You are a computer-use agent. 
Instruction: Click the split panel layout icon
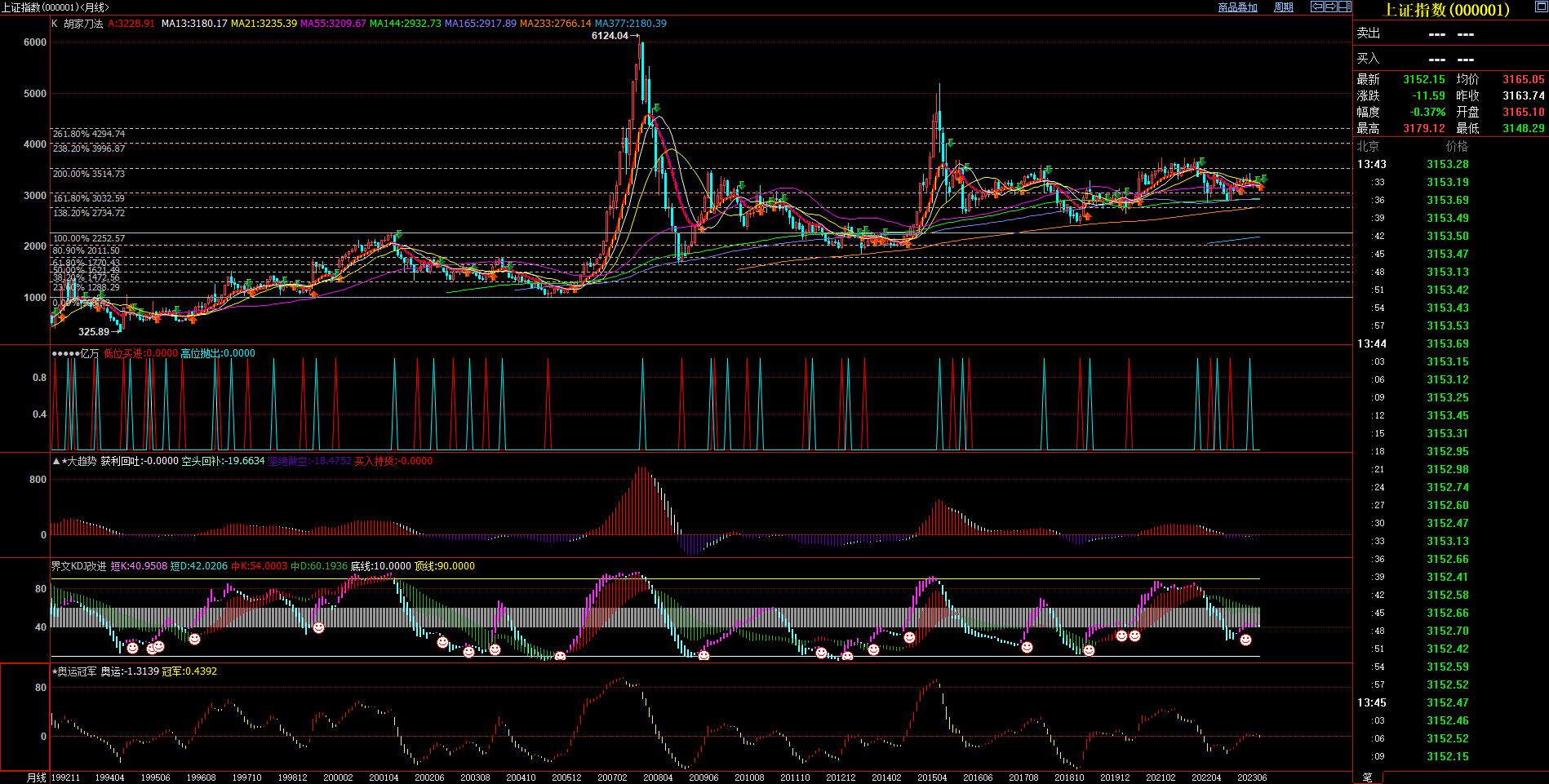(1344, 7)
